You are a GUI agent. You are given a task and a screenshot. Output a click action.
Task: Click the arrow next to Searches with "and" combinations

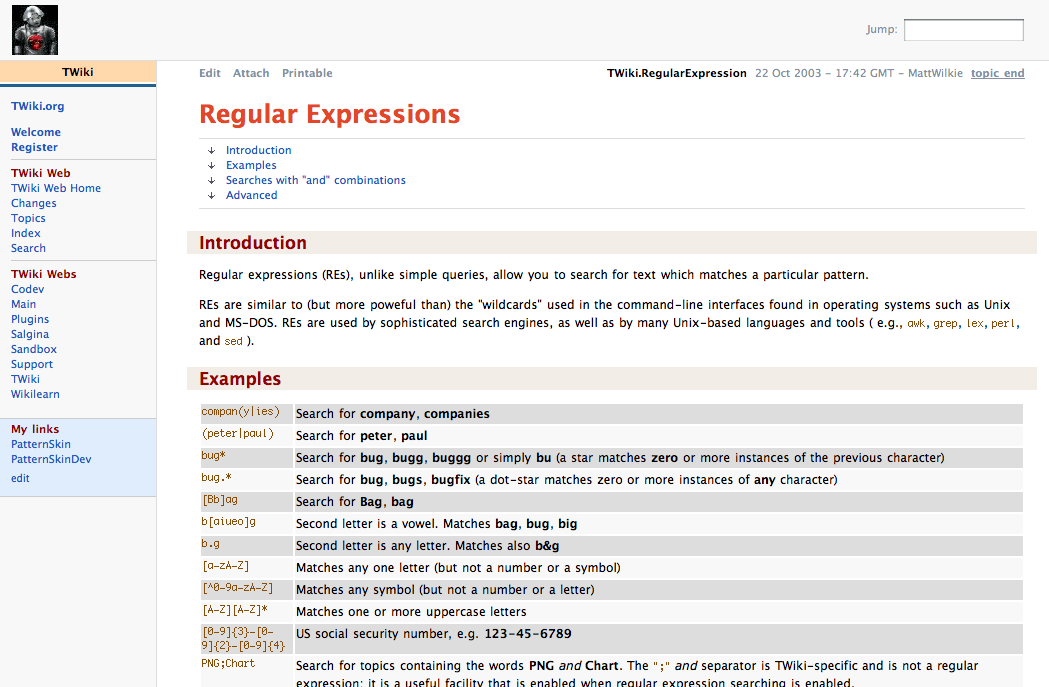point(212,181)
